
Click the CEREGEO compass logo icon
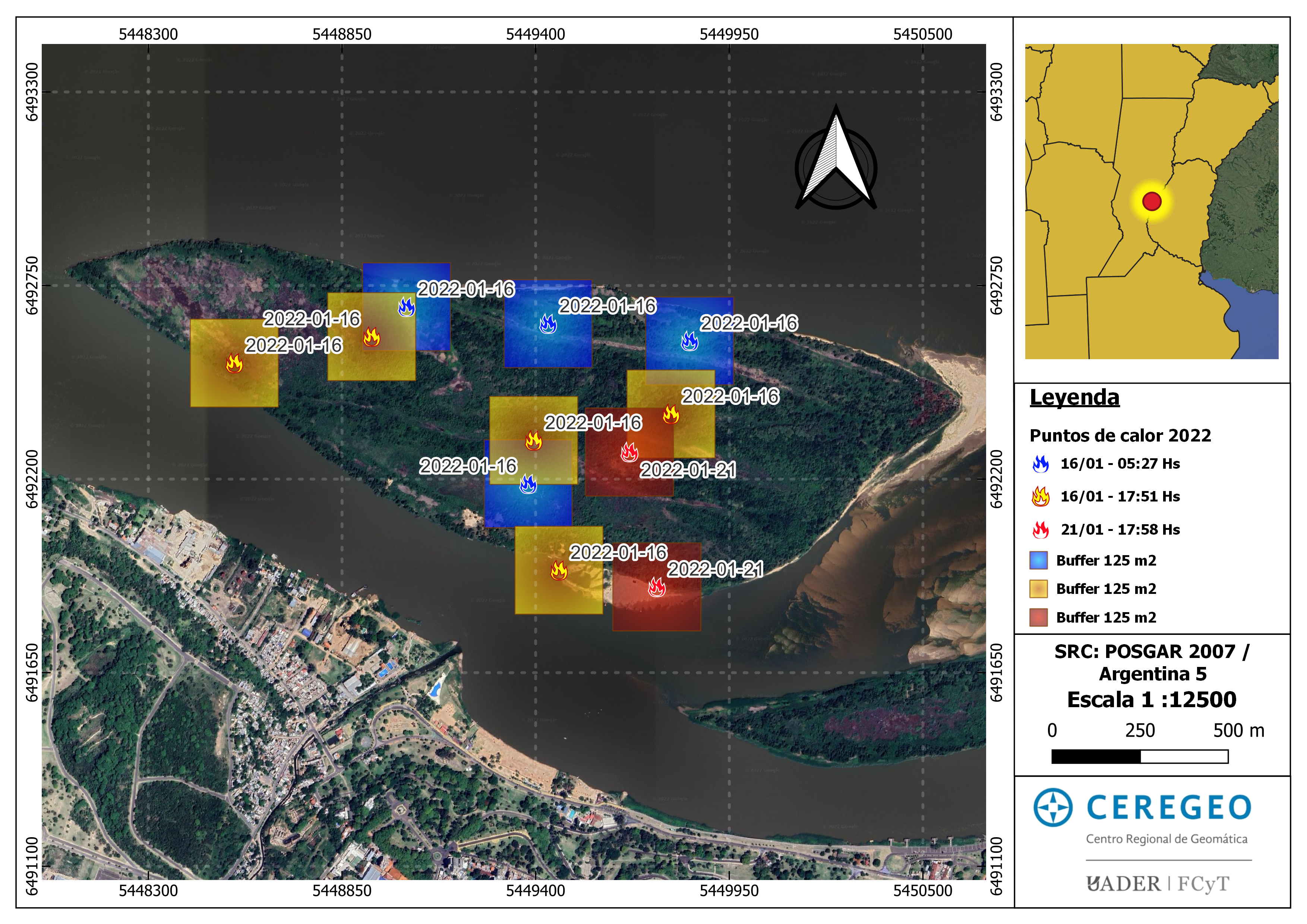pyautogui.click(x=1052, y=807)
